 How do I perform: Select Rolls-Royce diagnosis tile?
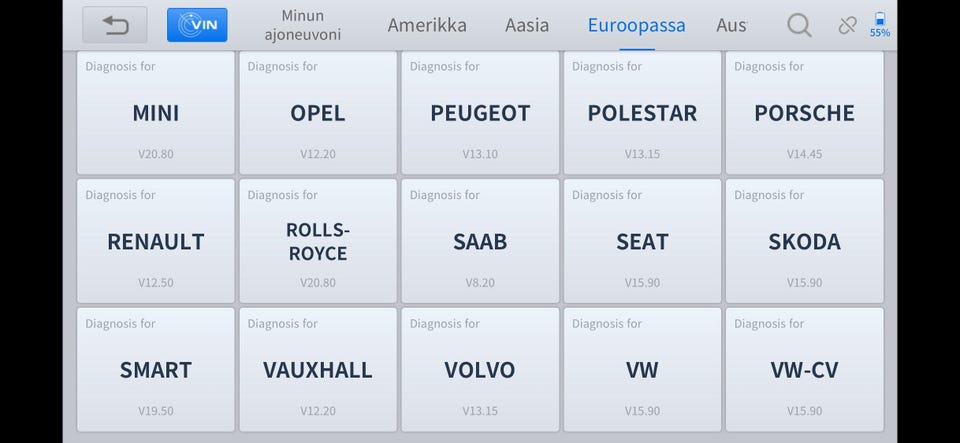point(318,241)
